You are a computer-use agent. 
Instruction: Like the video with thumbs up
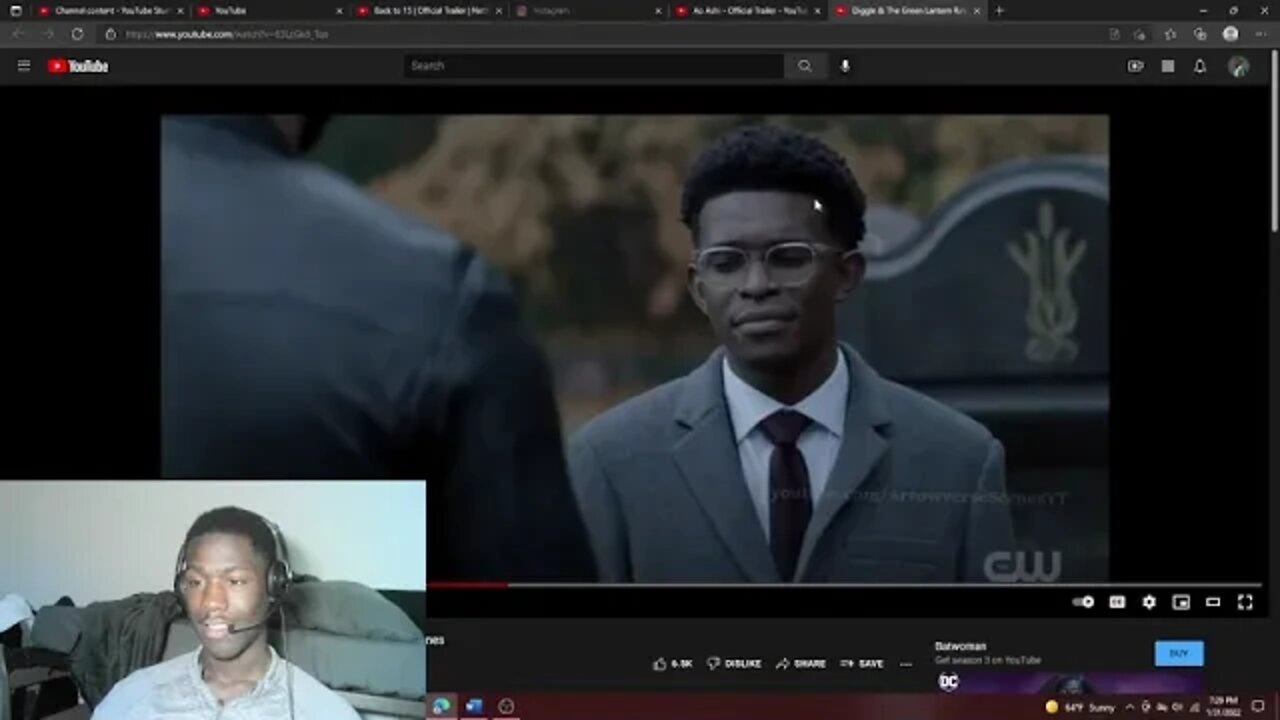click(673, 663)
